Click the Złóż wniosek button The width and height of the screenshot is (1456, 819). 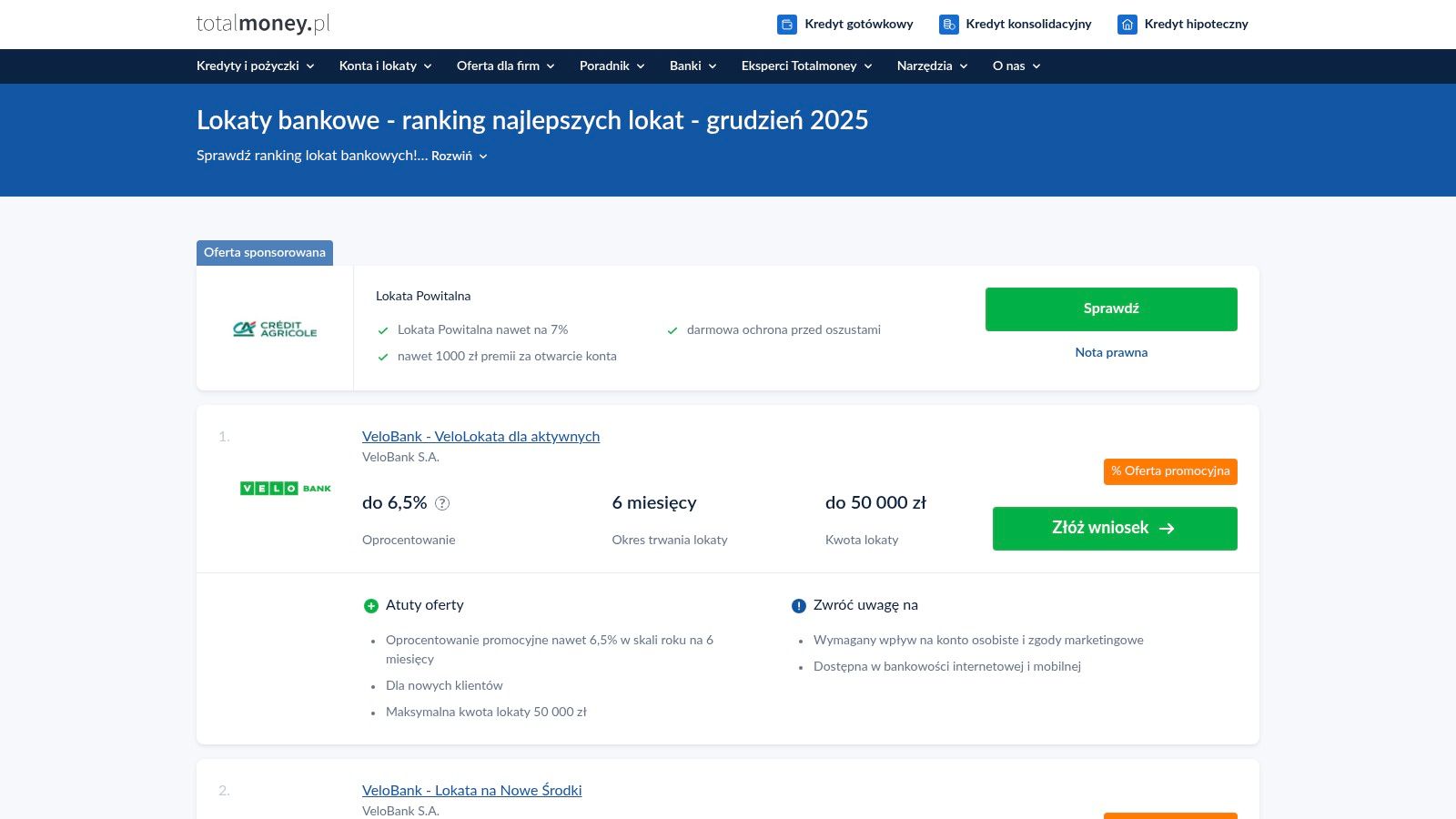click(x=1115, y=529)
